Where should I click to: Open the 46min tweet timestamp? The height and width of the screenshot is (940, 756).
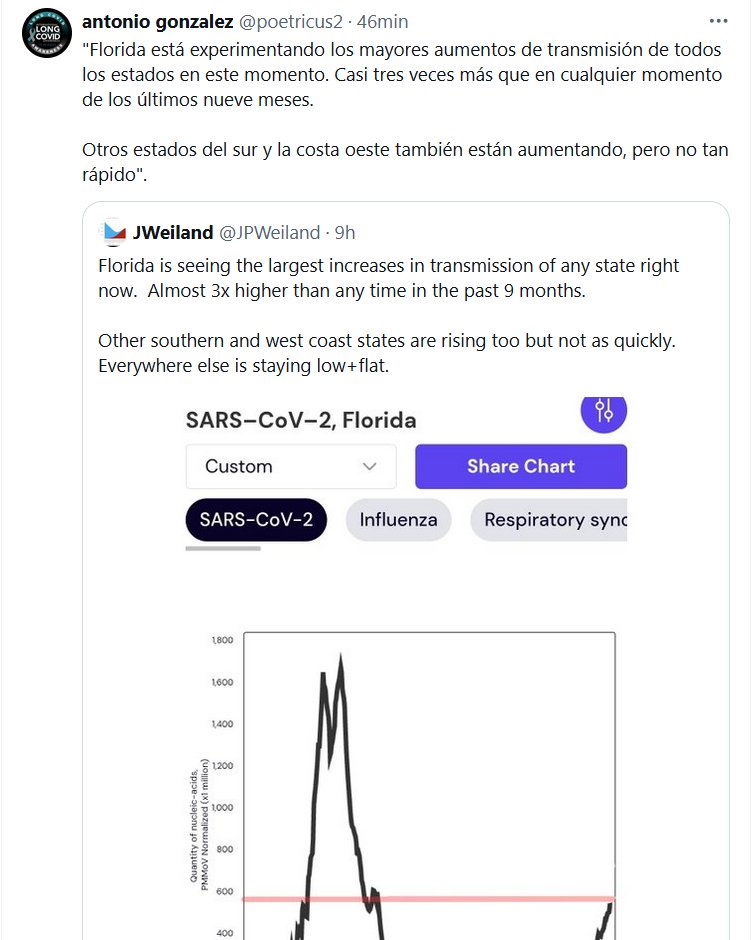click(383, 21)
